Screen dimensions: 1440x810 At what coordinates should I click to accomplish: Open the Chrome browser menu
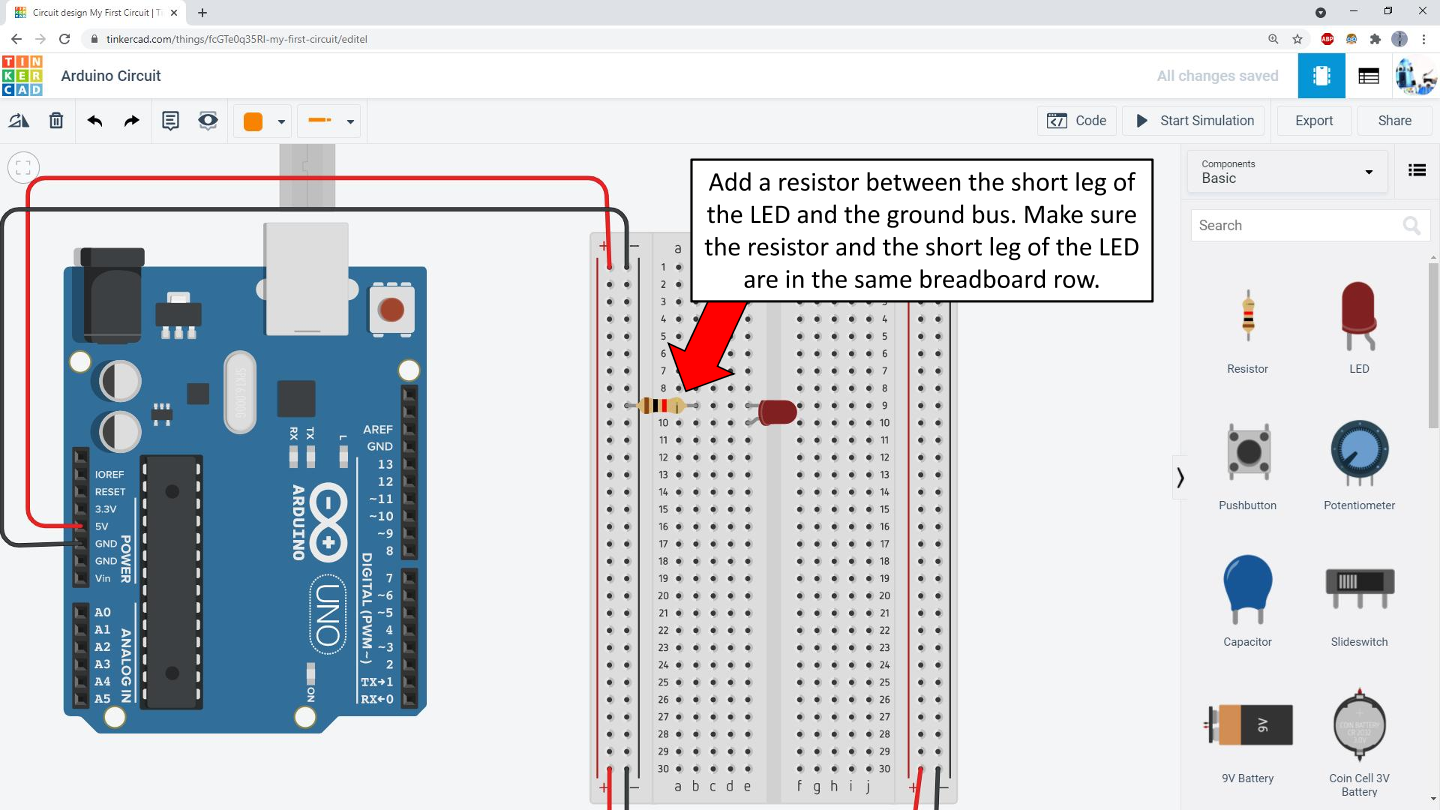(x=1422, y=38)
